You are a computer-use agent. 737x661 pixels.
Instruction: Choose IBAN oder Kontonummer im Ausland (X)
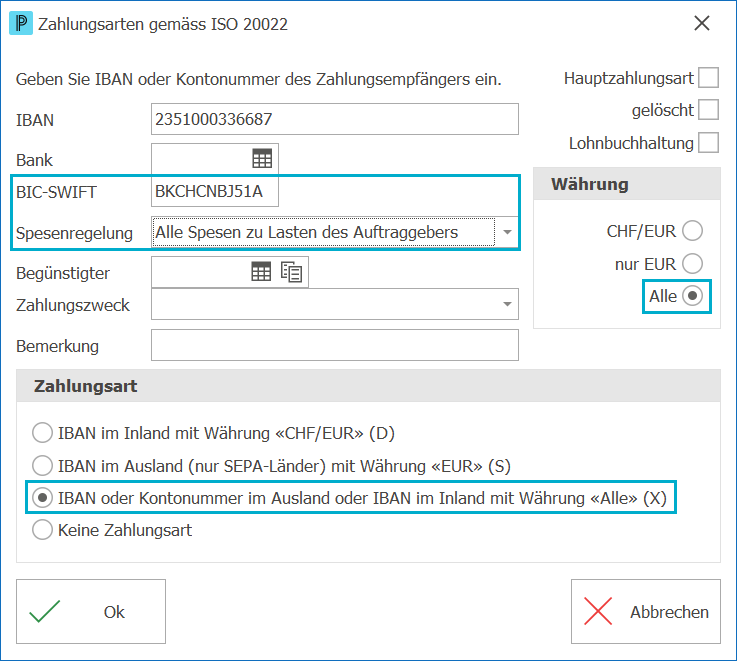[42, 497]
